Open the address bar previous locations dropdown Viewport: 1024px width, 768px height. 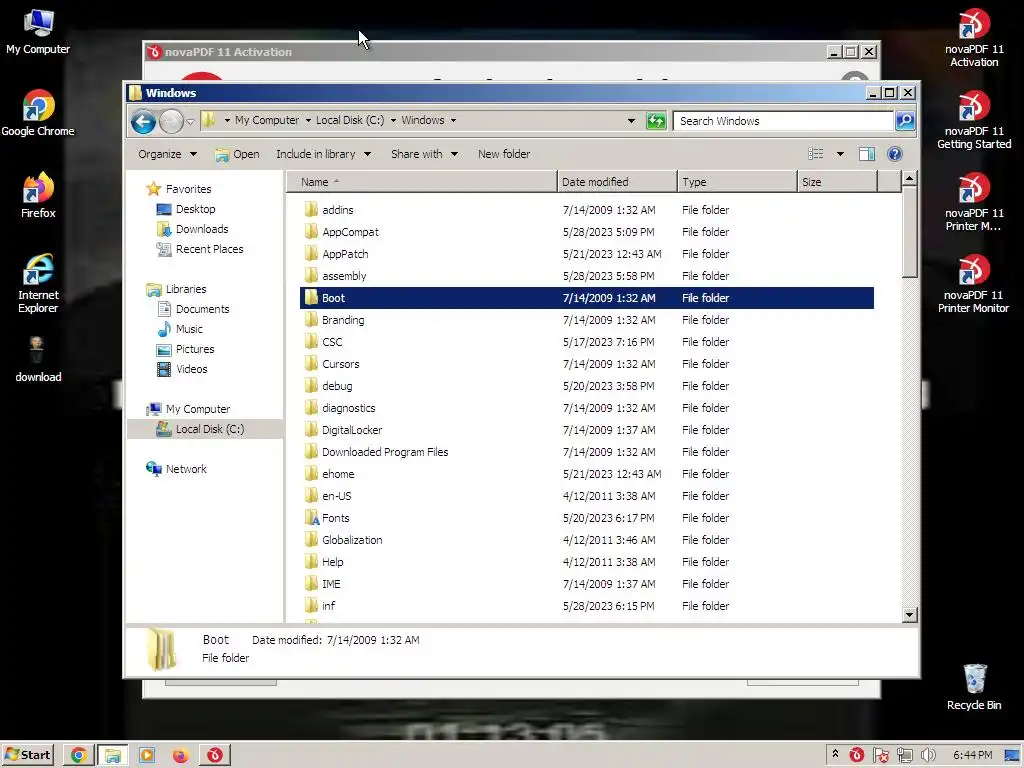pyautogui.click(x=631, y=121)
